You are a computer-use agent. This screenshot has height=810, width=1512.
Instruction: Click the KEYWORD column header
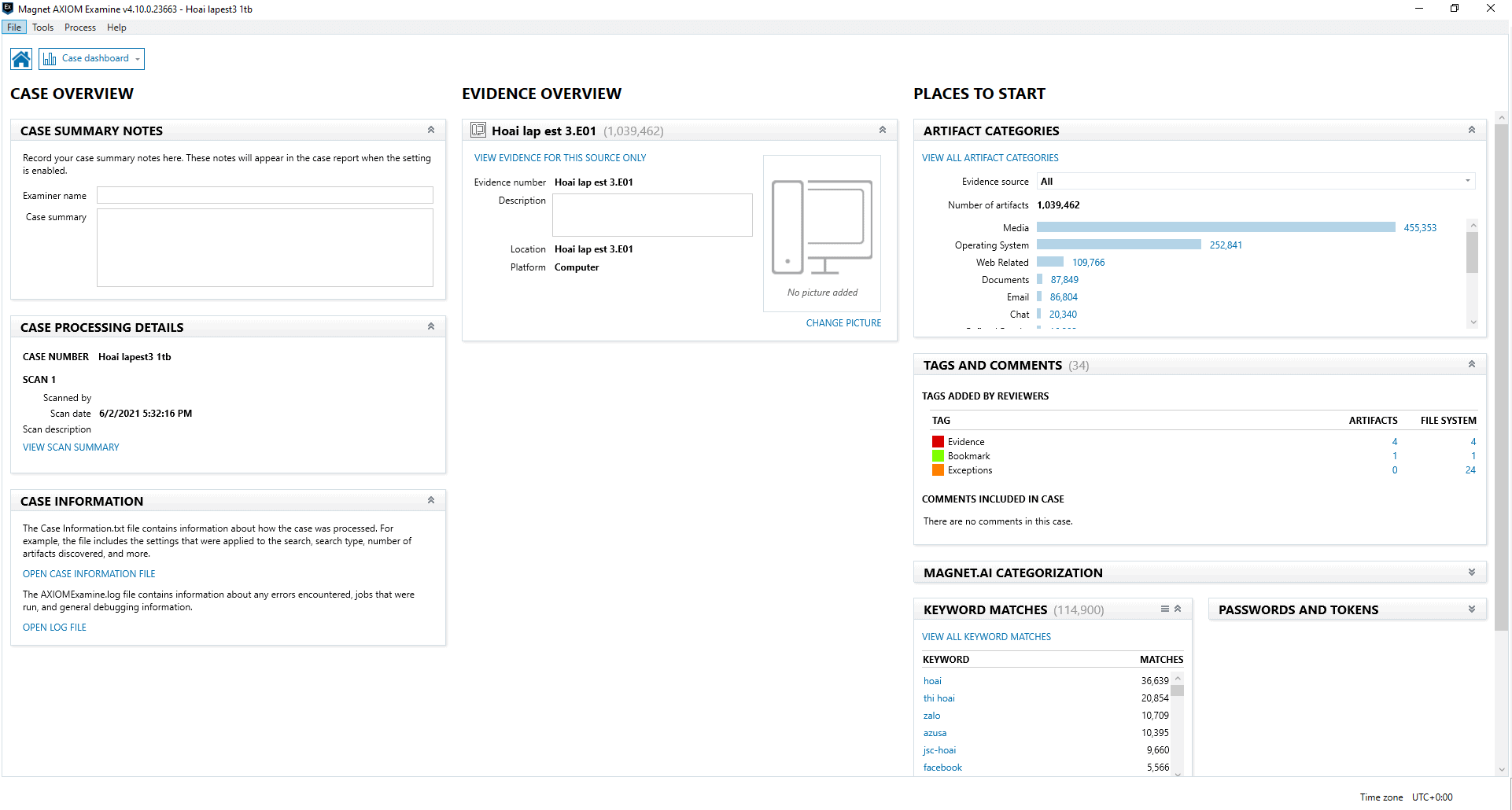(946, 660)
